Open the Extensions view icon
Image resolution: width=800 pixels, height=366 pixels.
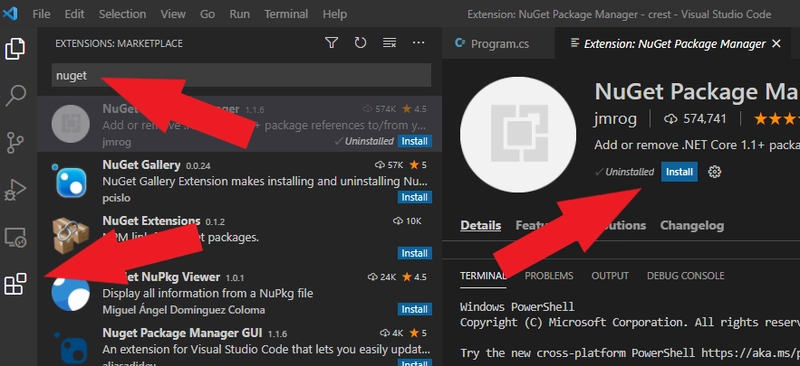(x=15, y=284)
